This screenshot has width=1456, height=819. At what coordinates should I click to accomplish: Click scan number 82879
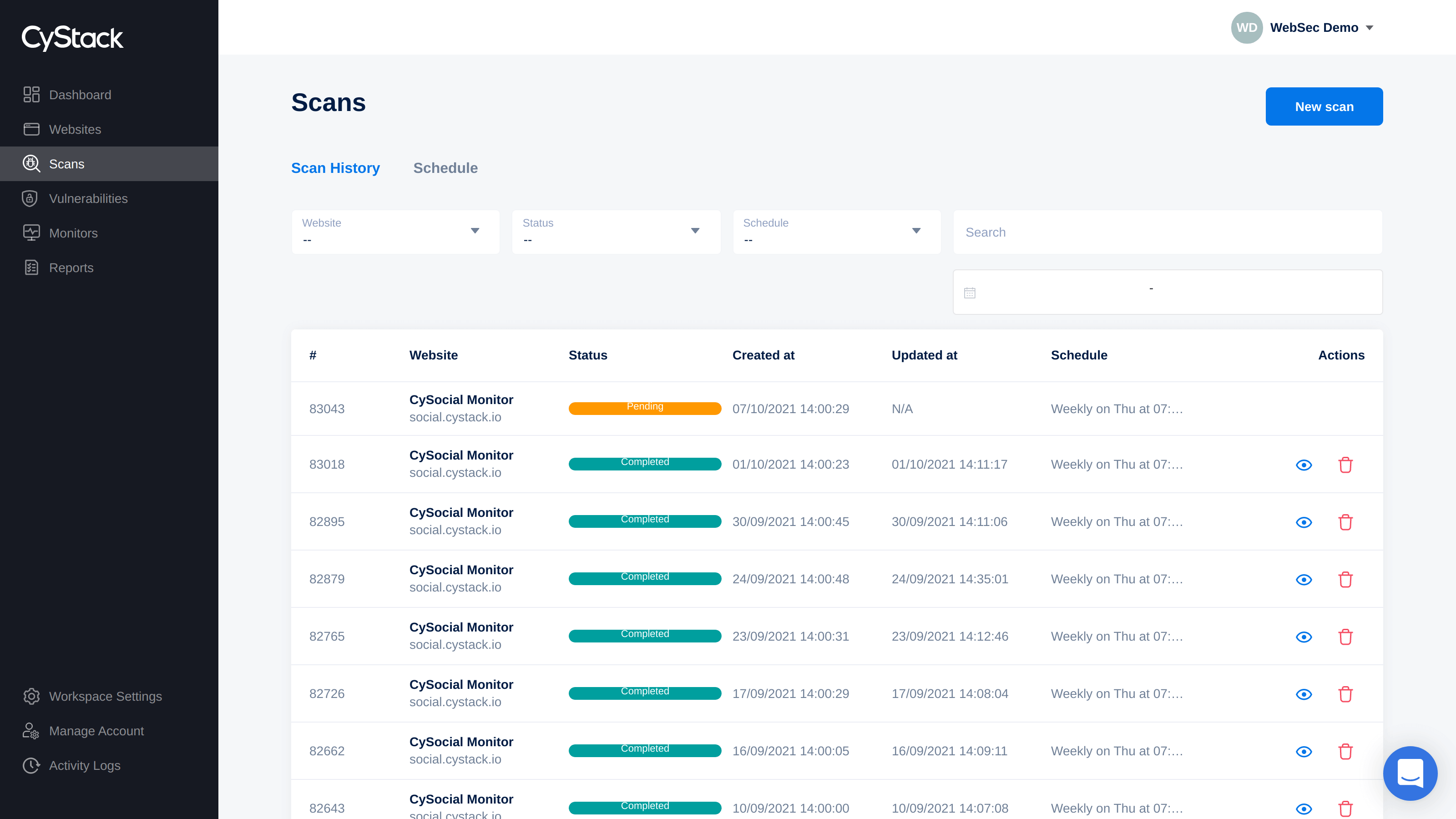[327, 579]
